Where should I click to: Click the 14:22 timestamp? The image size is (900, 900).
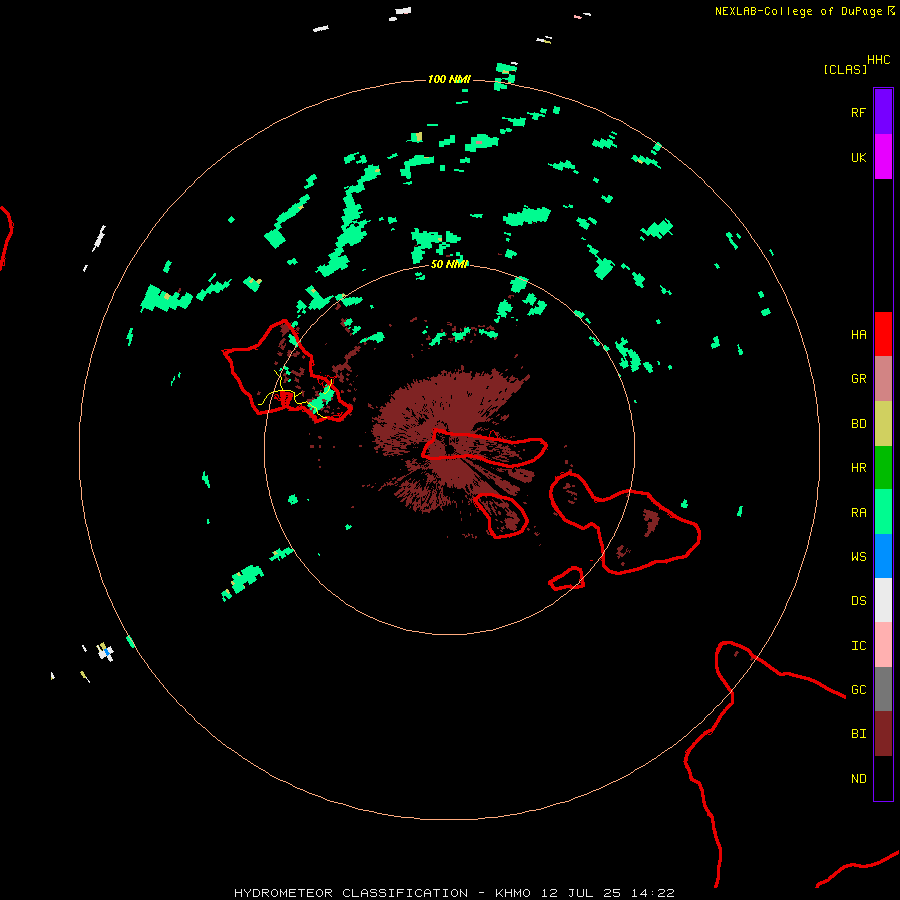pyautogui.click(x=652, y=893)
